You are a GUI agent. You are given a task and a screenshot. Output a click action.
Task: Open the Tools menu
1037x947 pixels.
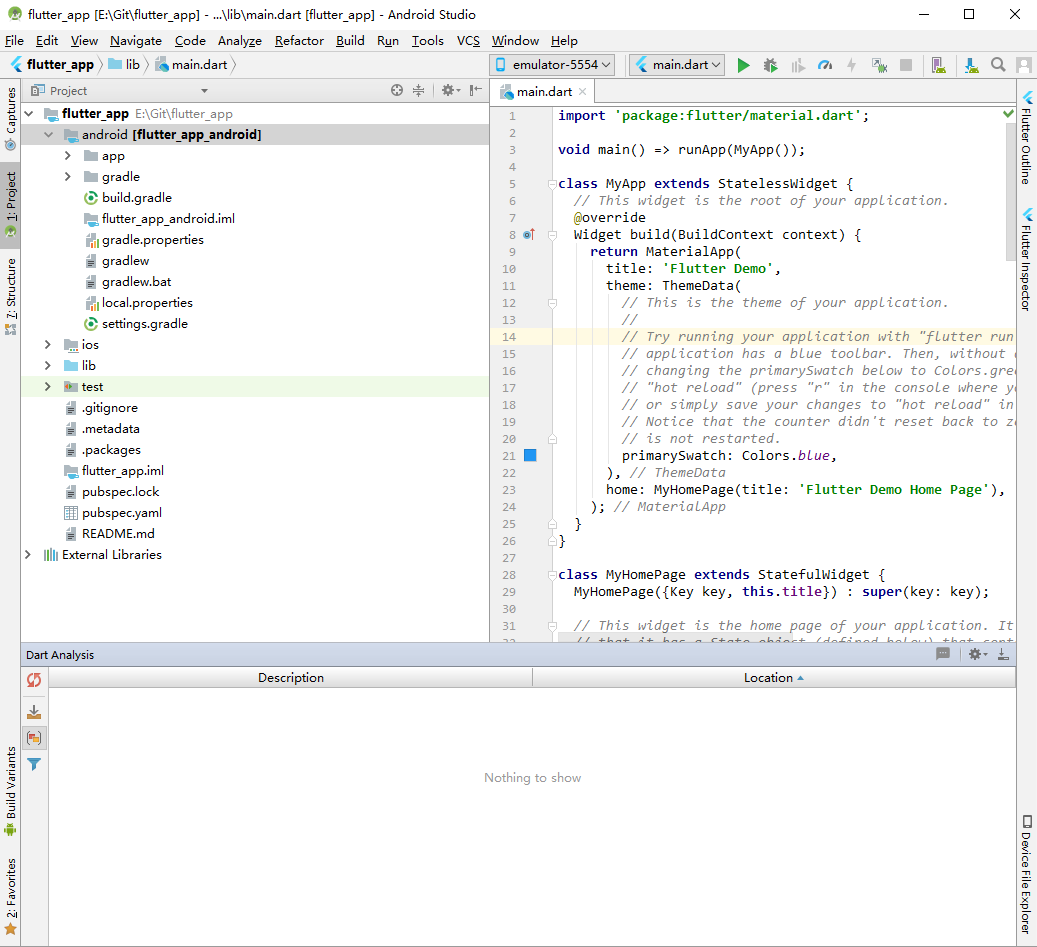427,41
